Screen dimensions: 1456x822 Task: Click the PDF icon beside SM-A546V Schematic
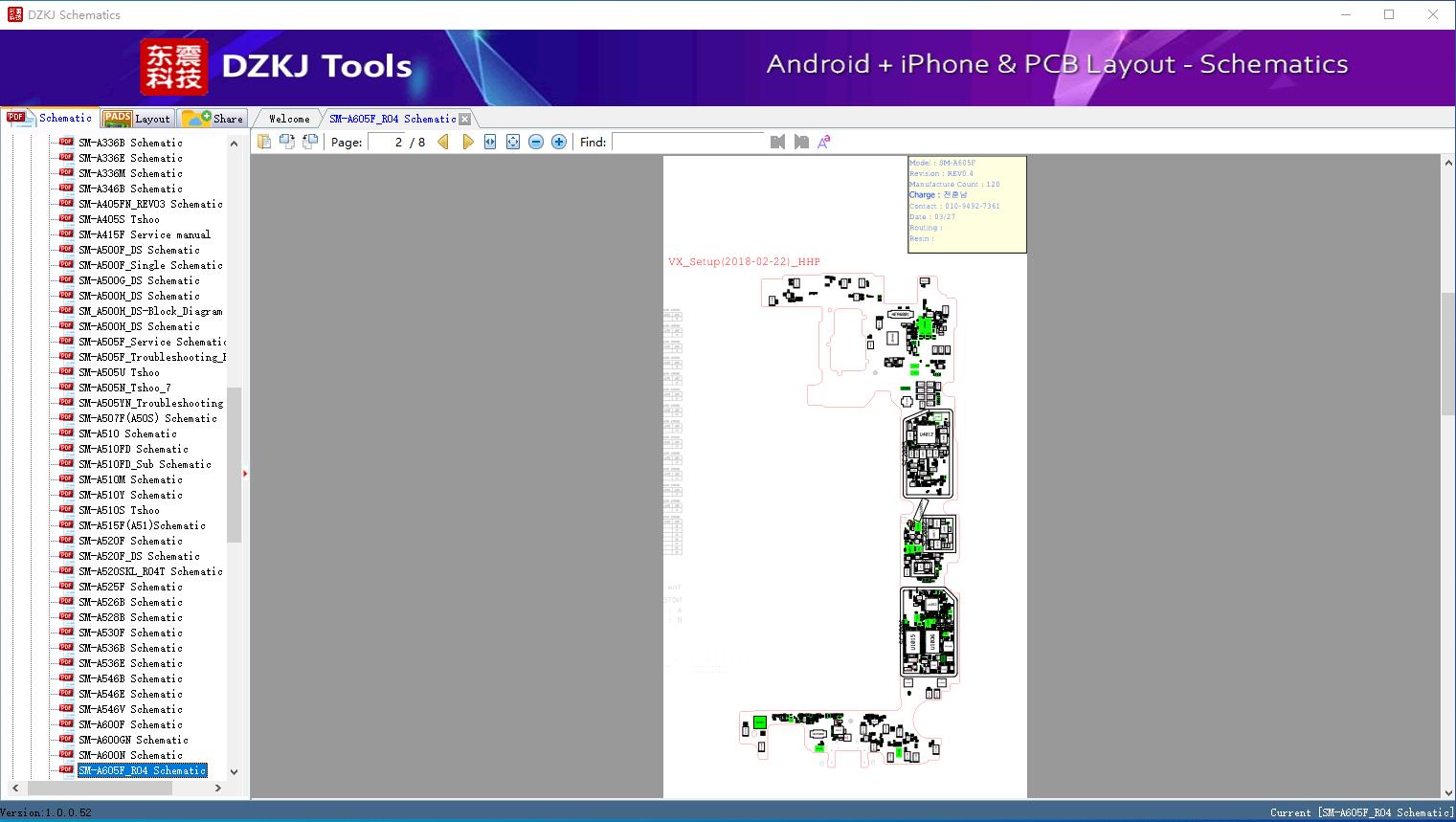pos(66,709)
